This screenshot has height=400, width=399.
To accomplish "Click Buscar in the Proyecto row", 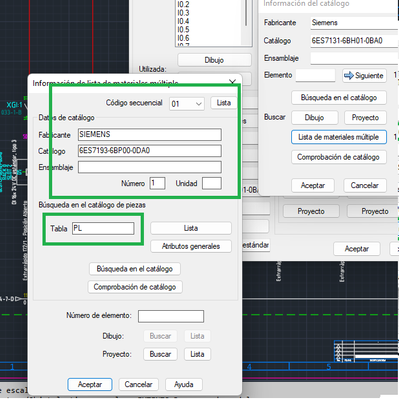I will click(160, 354).
